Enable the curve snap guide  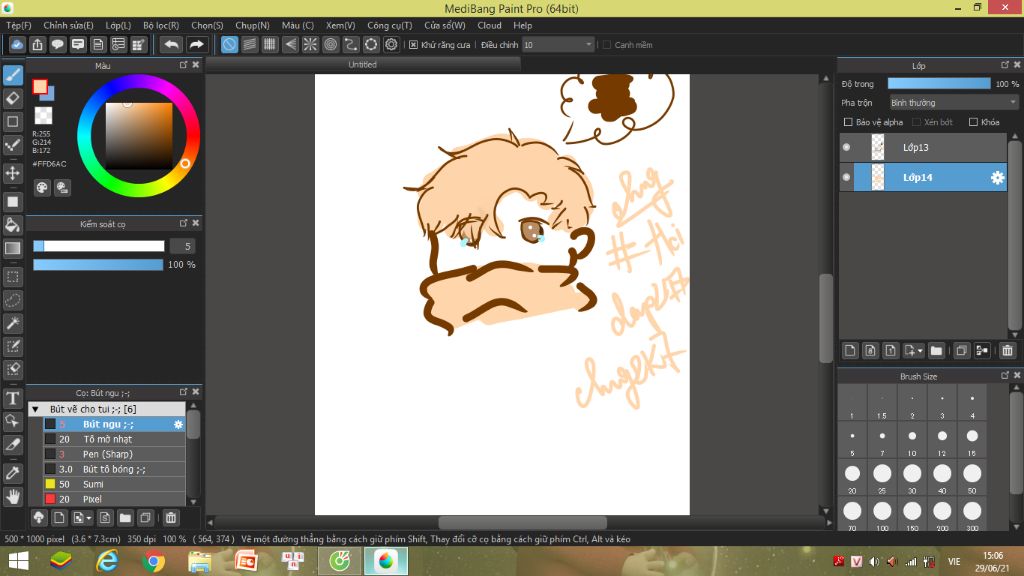351,44
